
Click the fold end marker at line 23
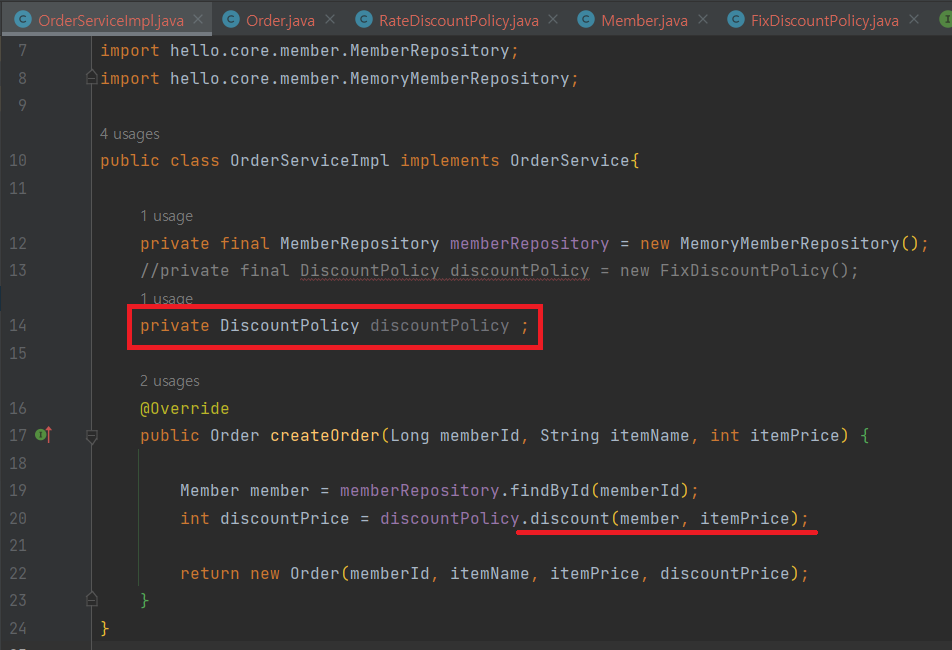92,600
